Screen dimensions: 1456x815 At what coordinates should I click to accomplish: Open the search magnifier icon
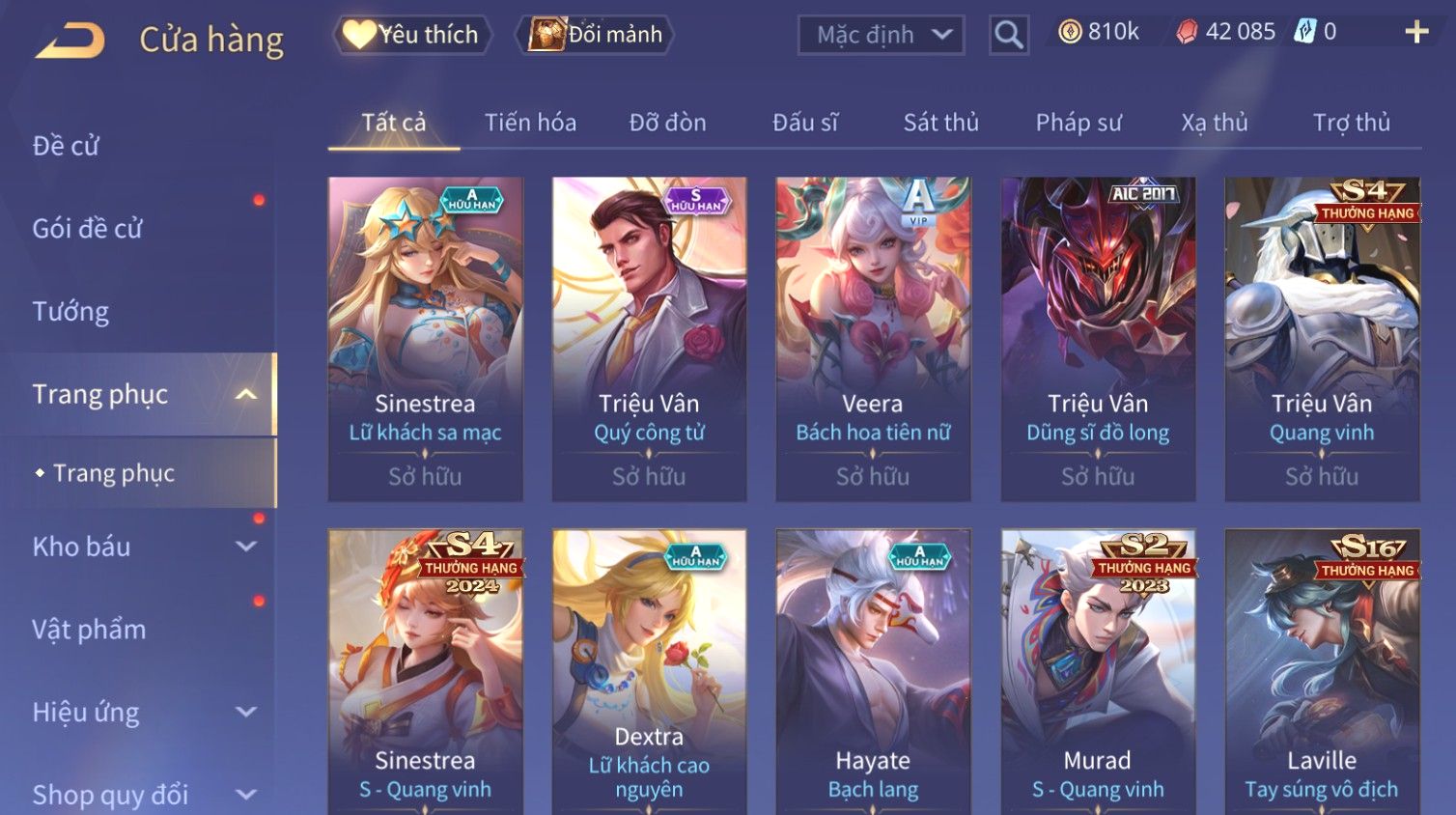point(1009,35)
